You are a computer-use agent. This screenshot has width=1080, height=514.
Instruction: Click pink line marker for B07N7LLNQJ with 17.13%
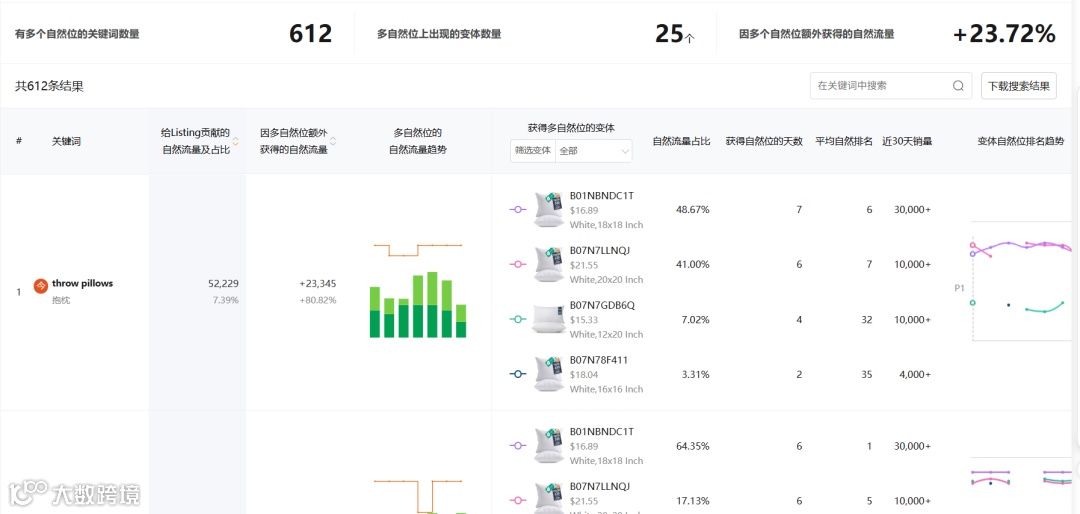pos(517,500)
